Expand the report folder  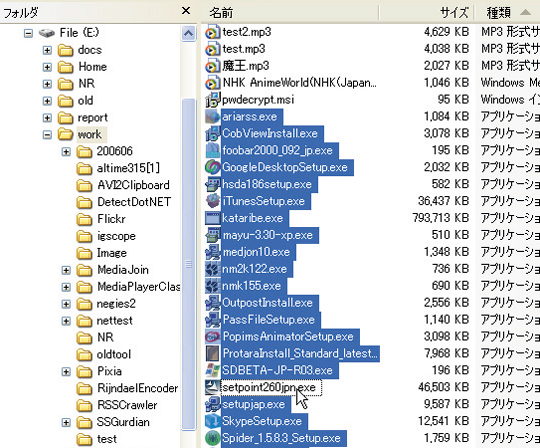(x=47, y=118)
